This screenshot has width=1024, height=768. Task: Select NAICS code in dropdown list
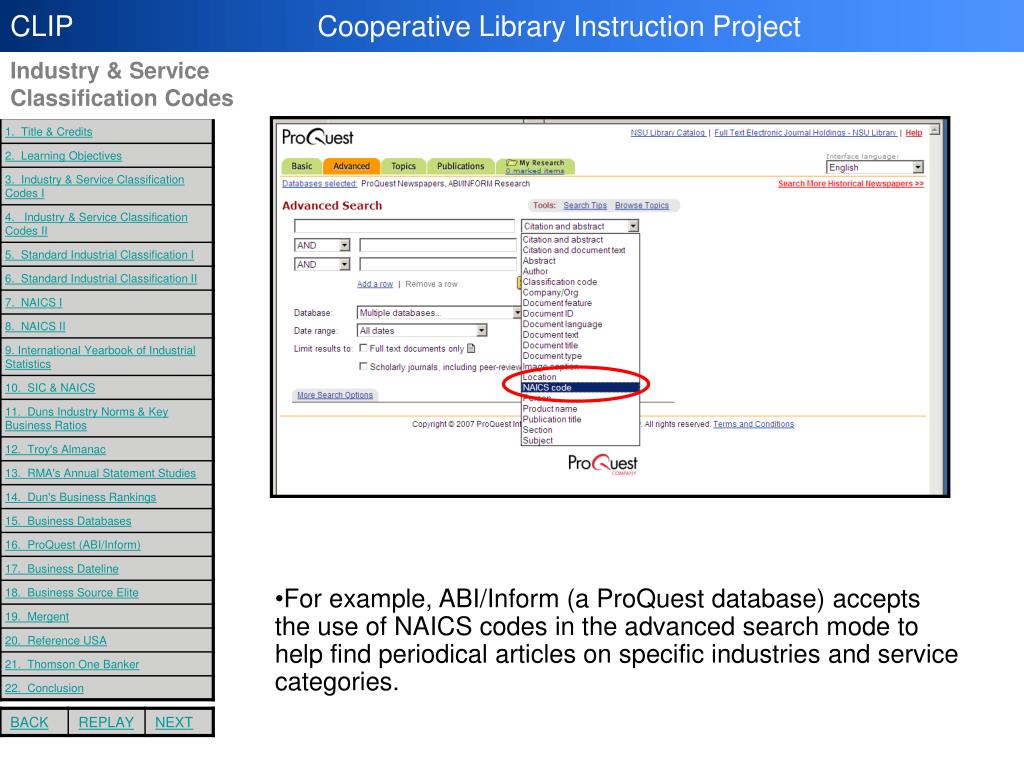coord(580,388)
